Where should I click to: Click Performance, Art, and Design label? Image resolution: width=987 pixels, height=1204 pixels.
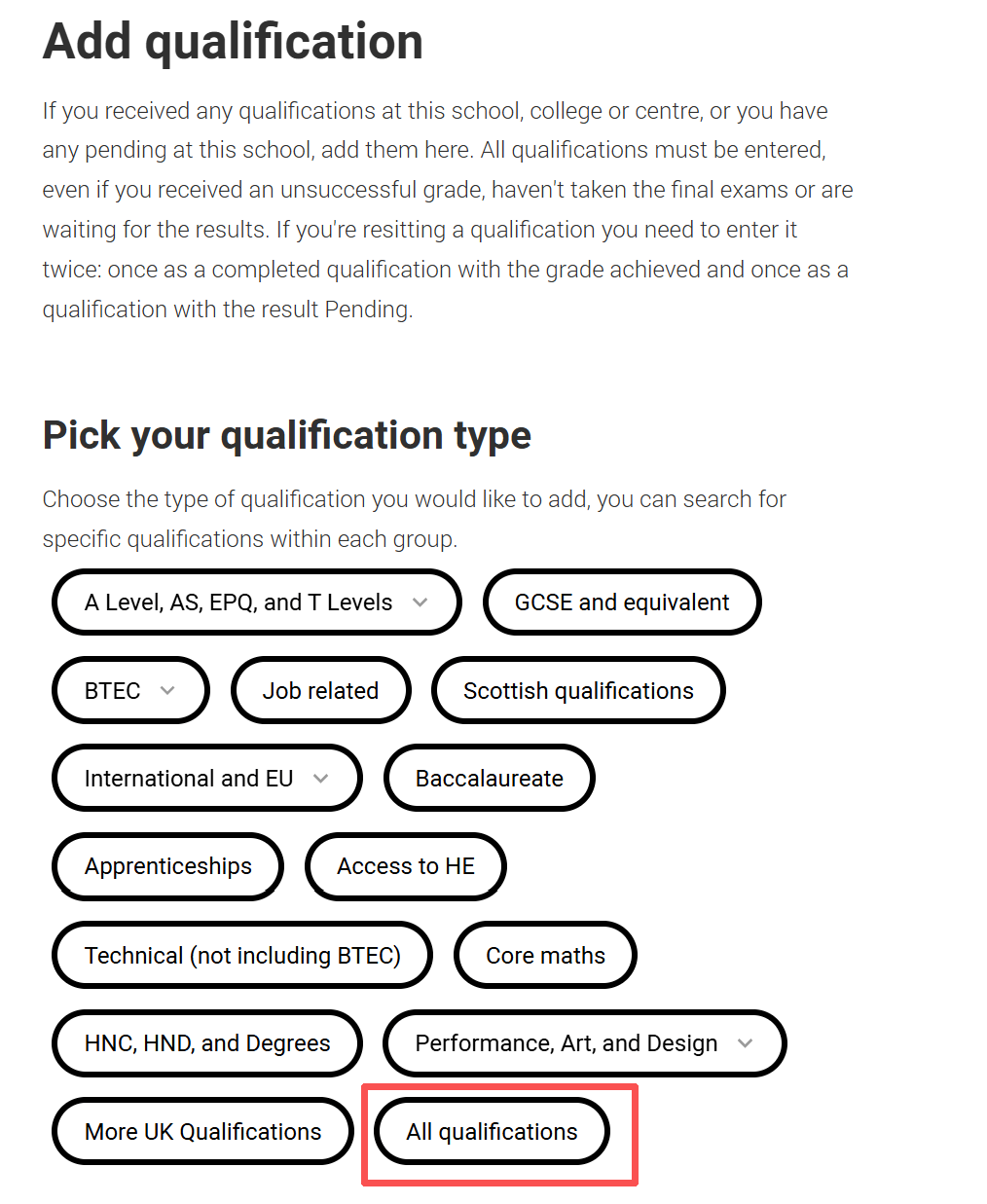[566, 1043]
